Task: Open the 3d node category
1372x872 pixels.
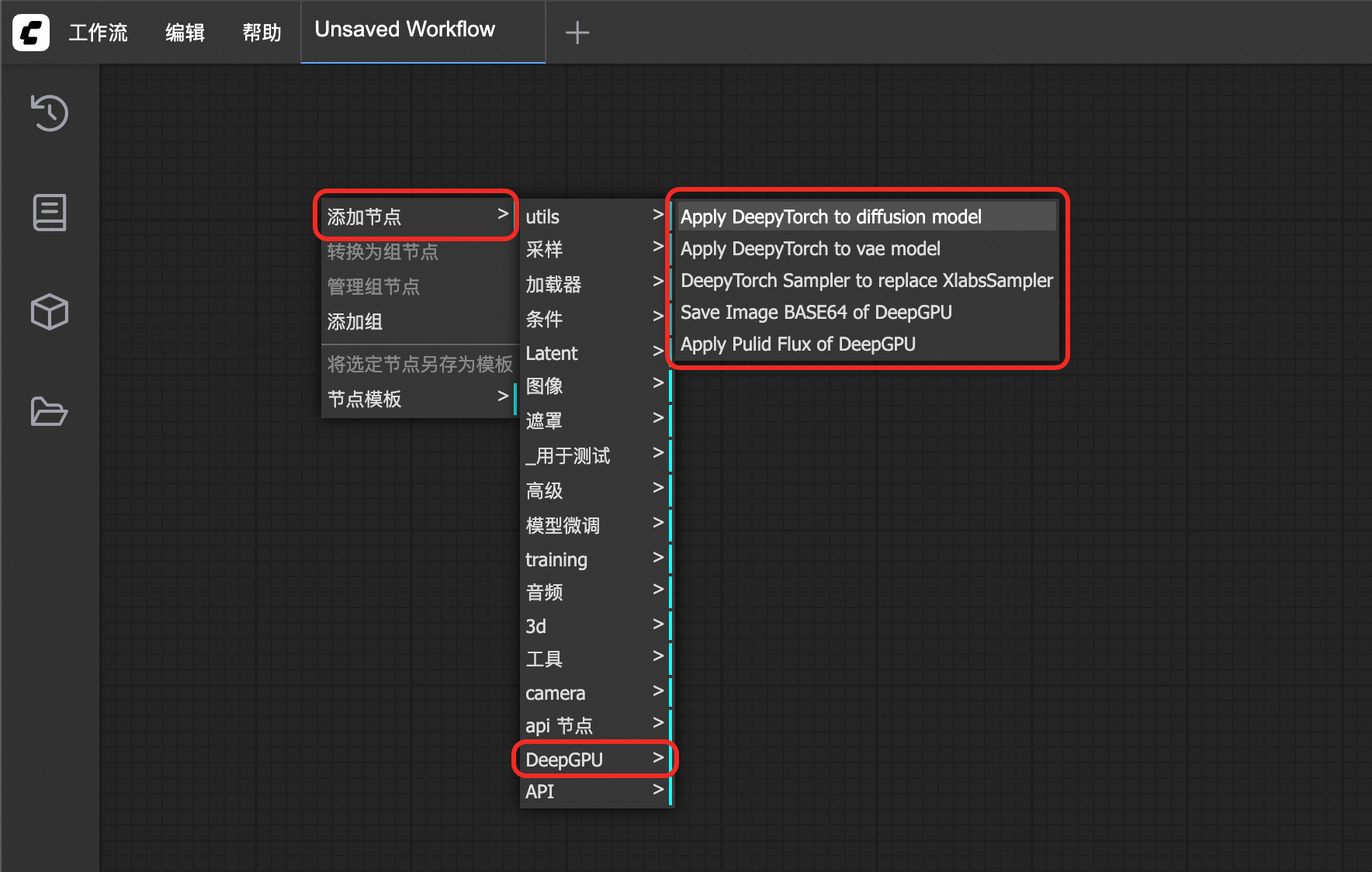Action: pyautogui.click(x=594, y=626)
